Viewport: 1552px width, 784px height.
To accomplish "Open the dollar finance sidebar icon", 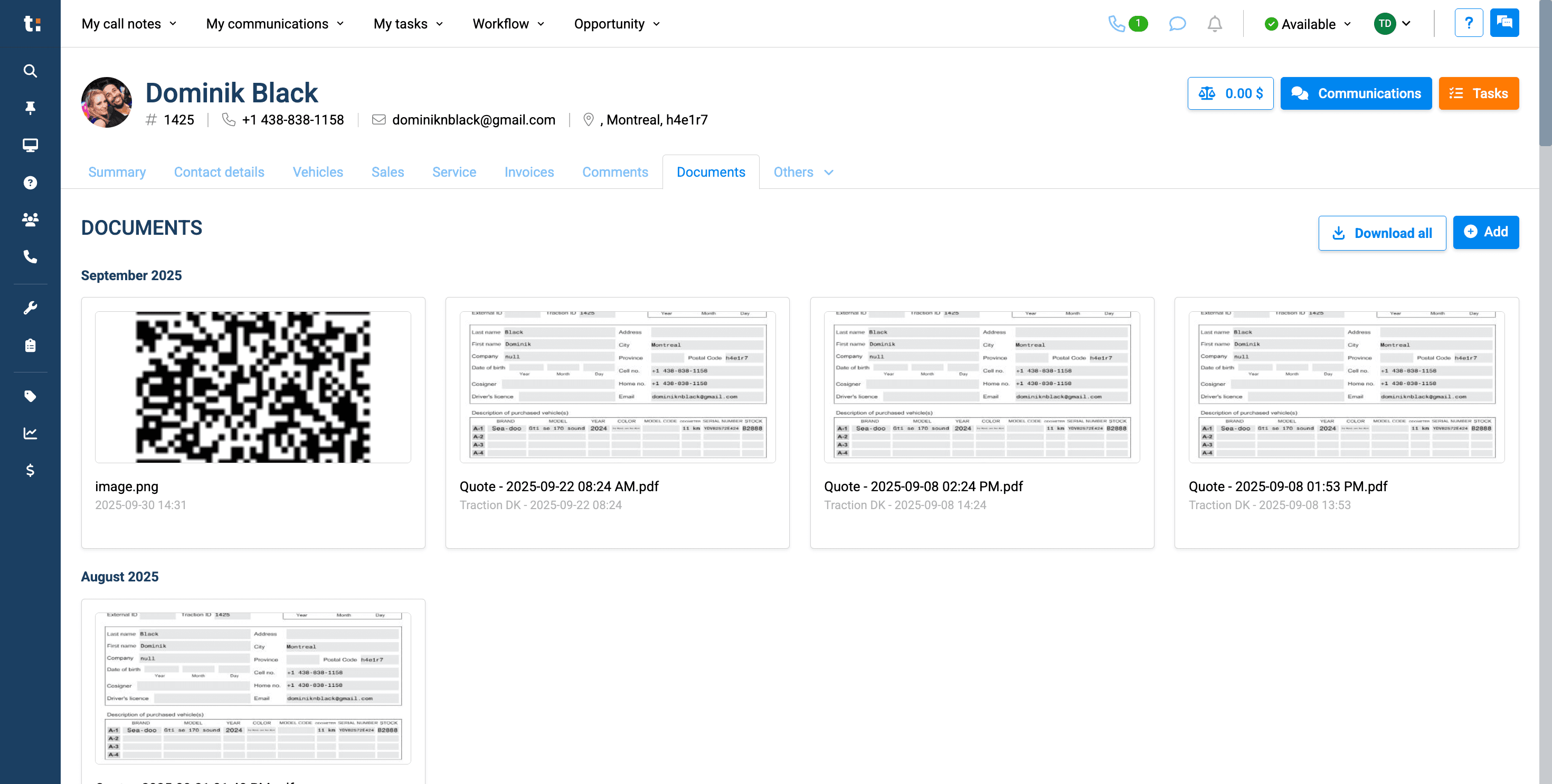I will (30, 470).
